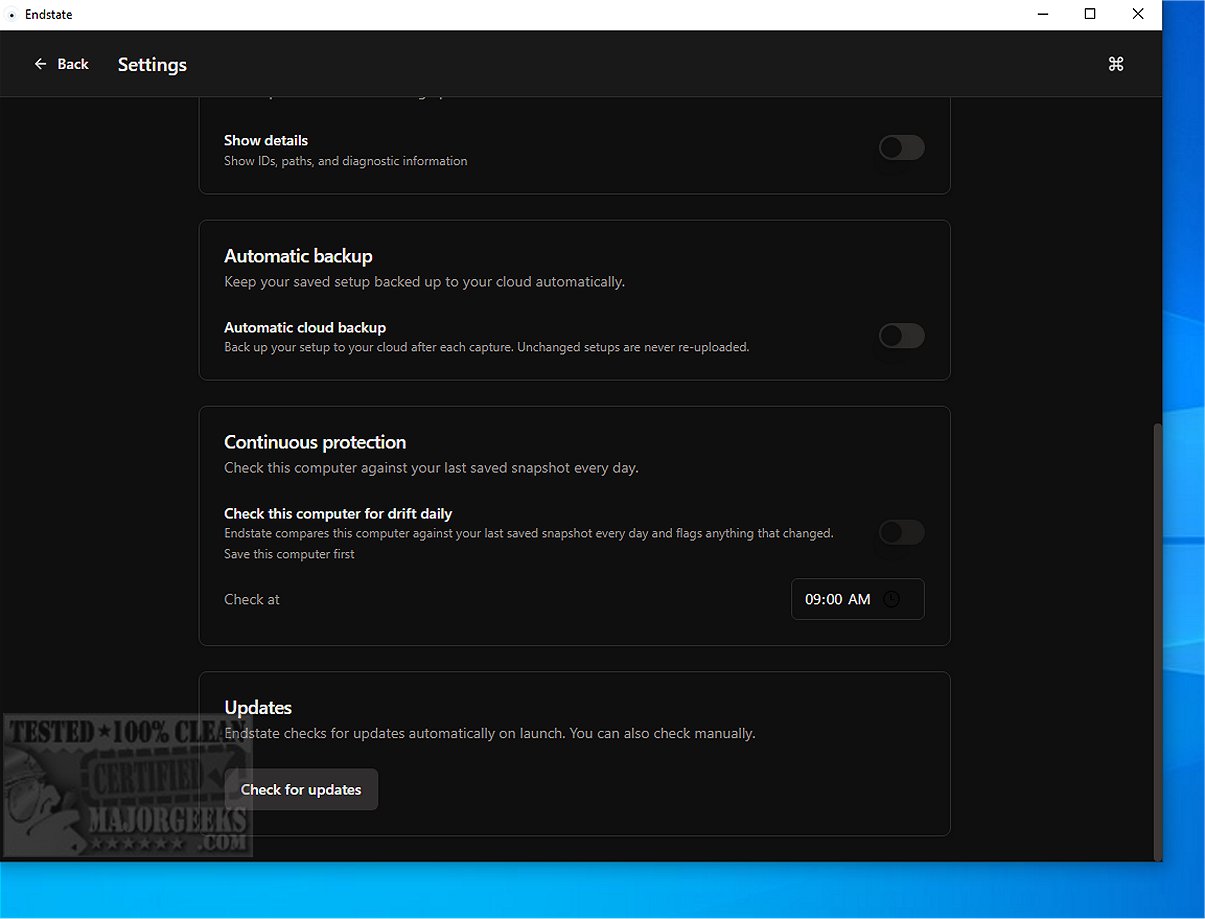Image resolution: width=1205 pixels, height=919 pixels.
Task: Click the Continuous protection section heading
Action: (x=315, y=442)
